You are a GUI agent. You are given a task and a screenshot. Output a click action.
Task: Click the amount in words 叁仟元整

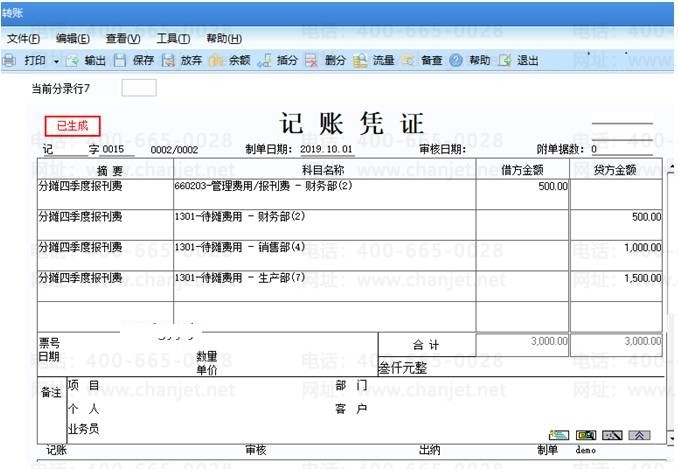click(403, 368)
